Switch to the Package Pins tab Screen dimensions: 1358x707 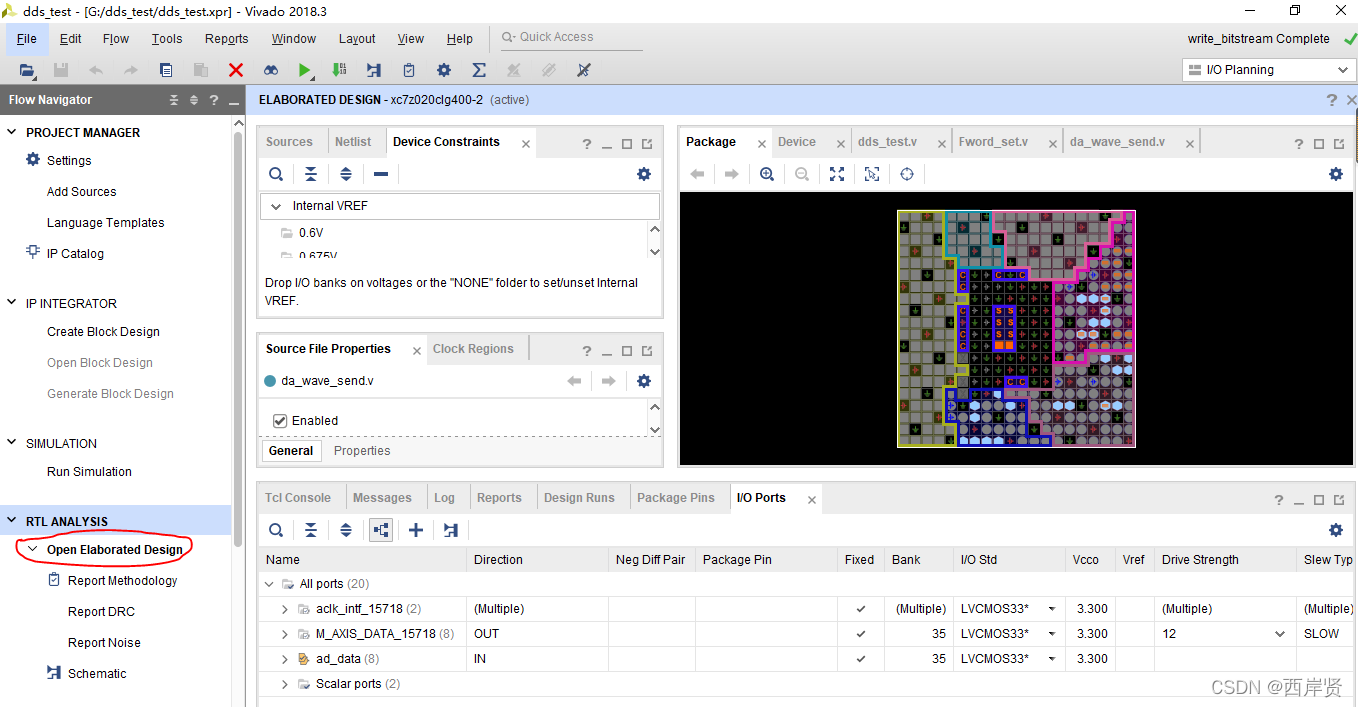coord(676,498)
